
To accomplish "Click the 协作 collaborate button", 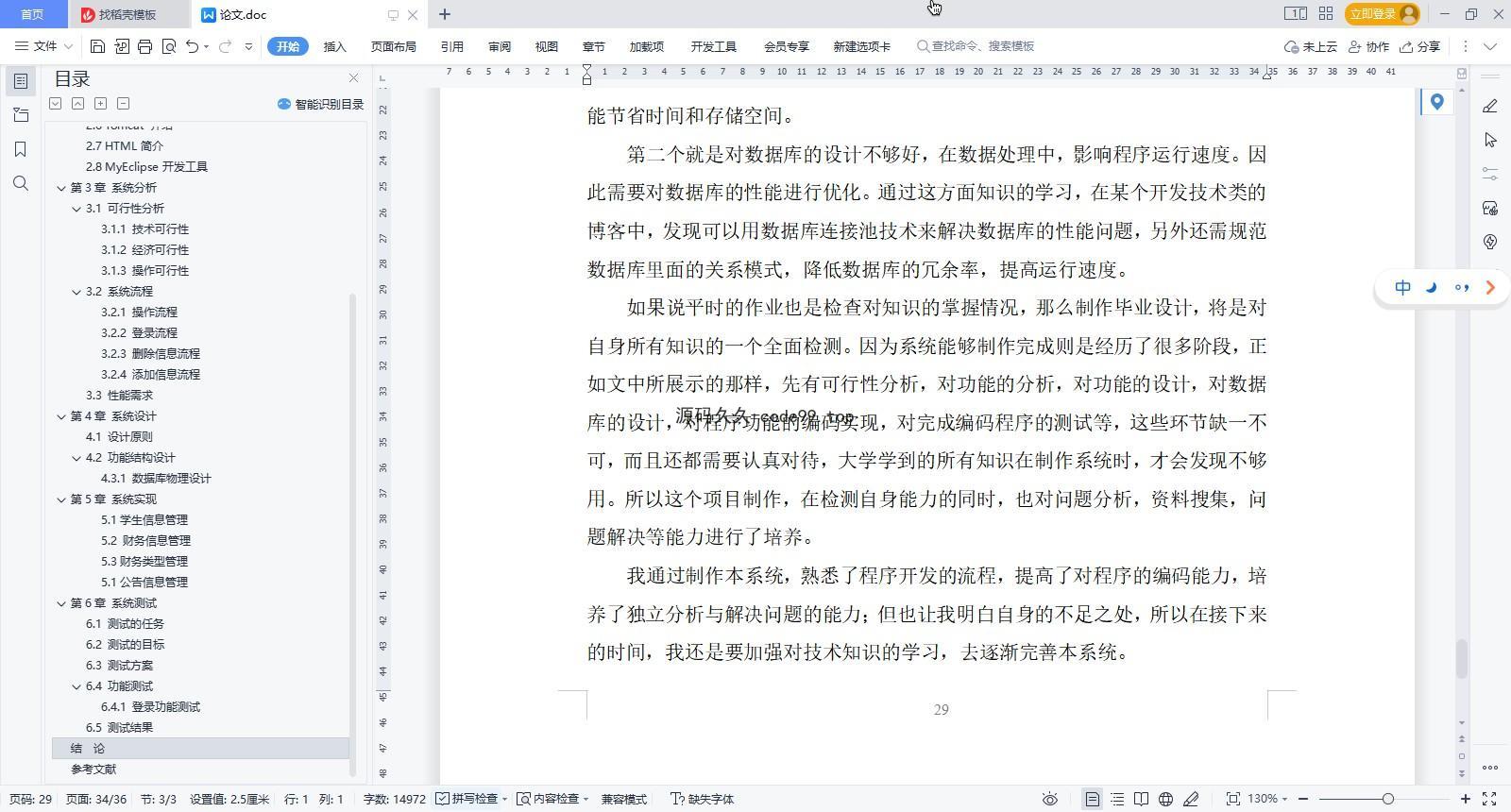I will point(1368,46).
